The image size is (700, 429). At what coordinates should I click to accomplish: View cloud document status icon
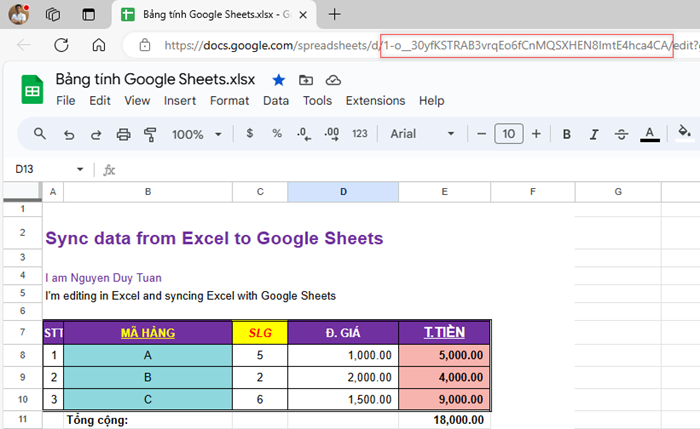tap(333, 80)
